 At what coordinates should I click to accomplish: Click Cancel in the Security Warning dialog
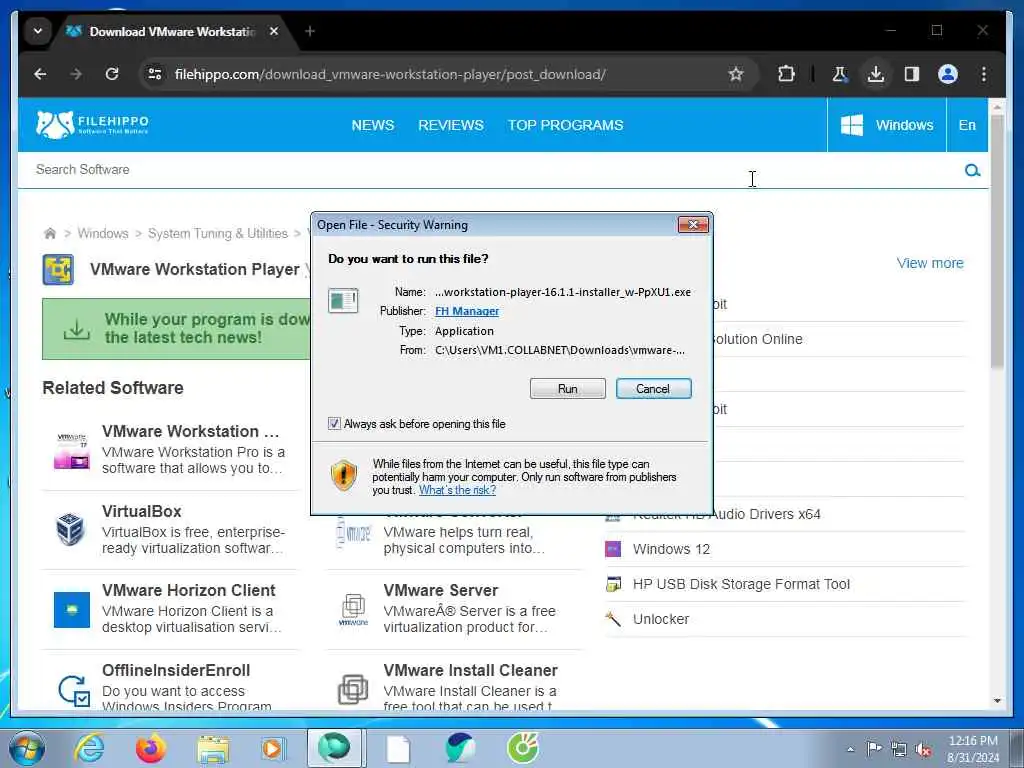click(x=653, y=389)
